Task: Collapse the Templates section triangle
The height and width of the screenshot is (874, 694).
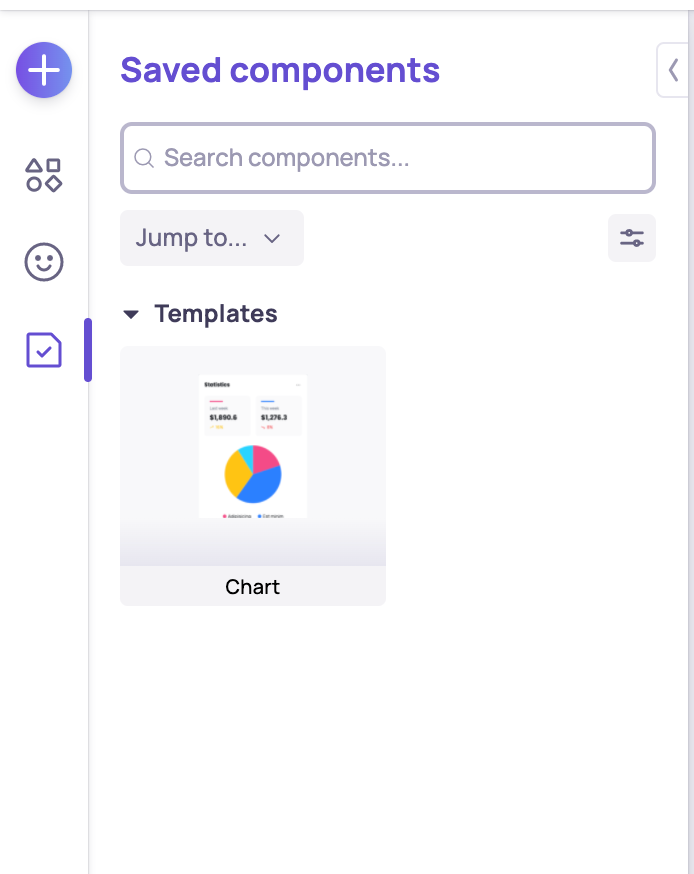Action: [x=131, y=314]
